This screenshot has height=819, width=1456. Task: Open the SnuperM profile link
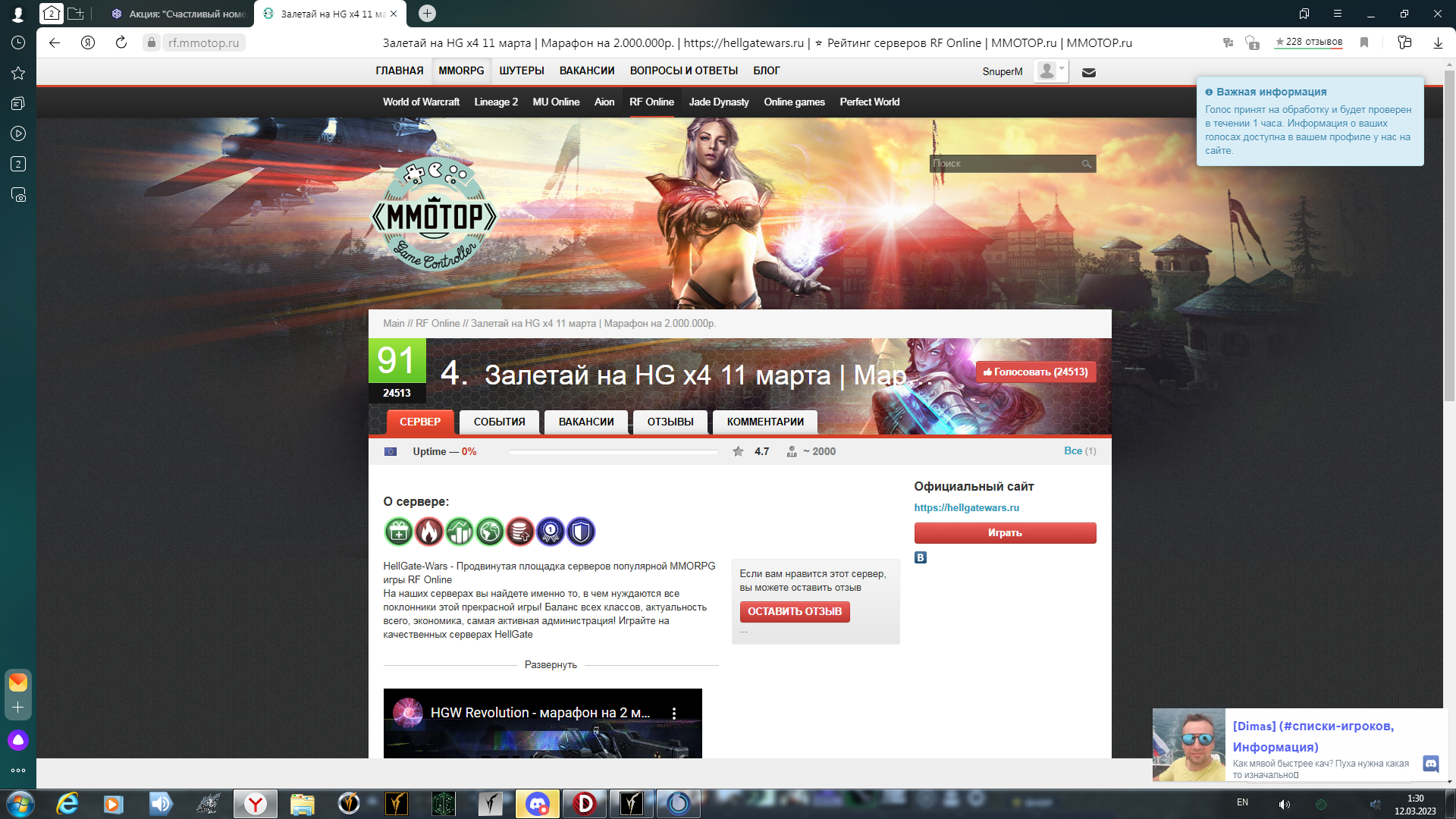click(1003, 71)
